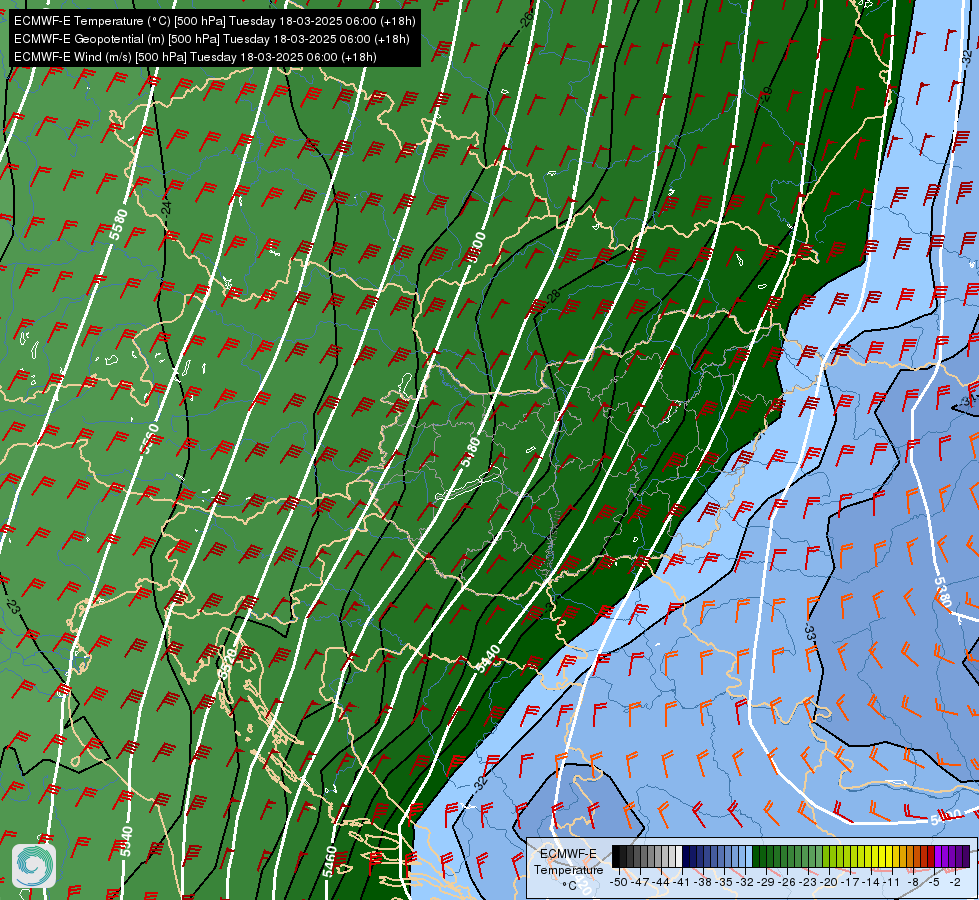This screenshot has height=900, width=979.
Task: Click the -11 value on the legend
Action: 892,882
